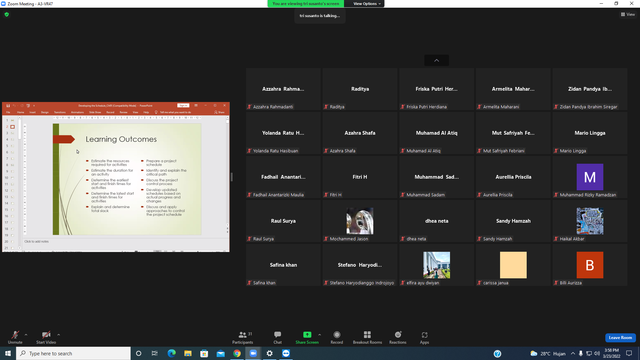Viewport: 640px width, 360px height.
Task: Select Safina khan's tile
Action: pyautogui.click(x=283, y=265)
